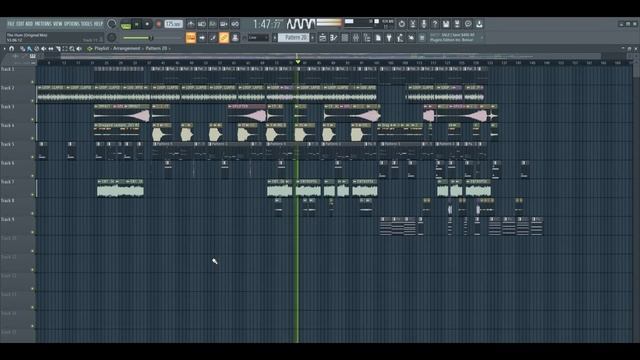Click the Arrangement breadcrumb in playlist title
The image size is (640, 360).
[126, 49]
